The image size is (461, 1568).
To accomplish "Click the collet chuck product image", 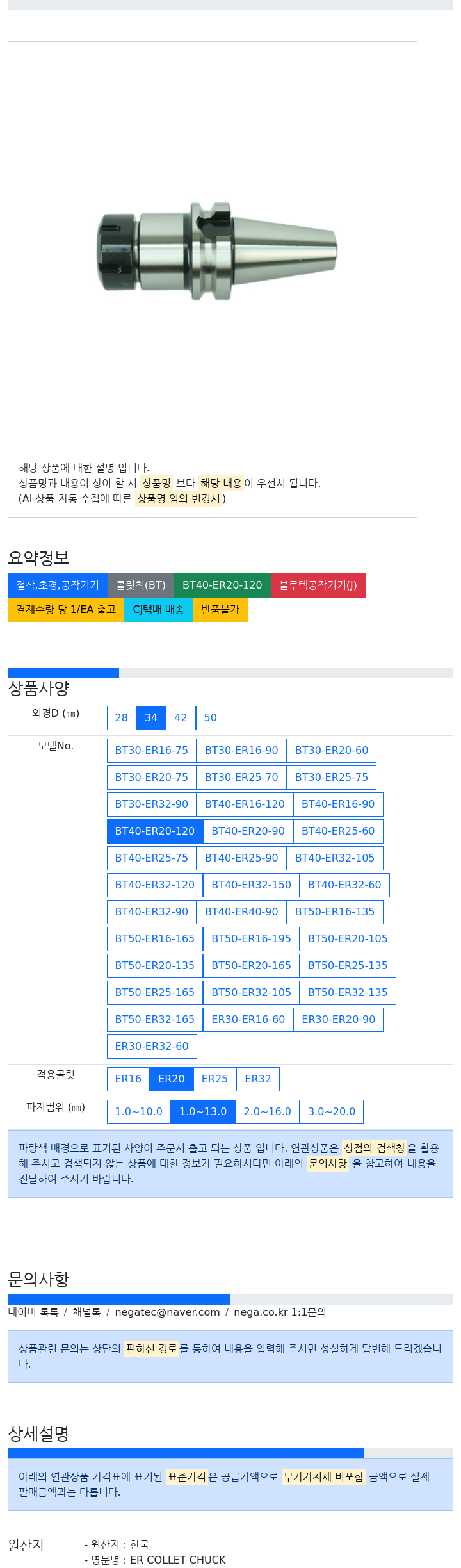I will (216, 251).
